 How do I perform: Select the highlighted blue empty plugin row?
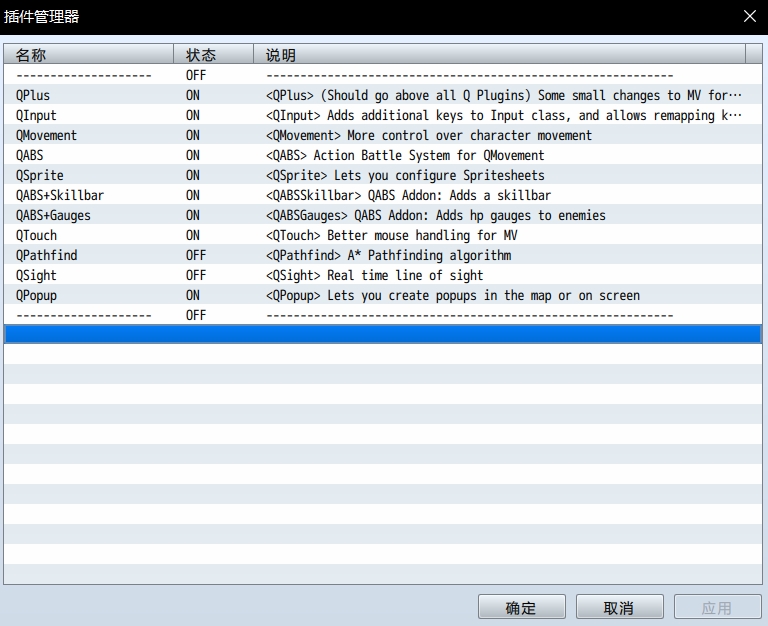click(383, 334)
